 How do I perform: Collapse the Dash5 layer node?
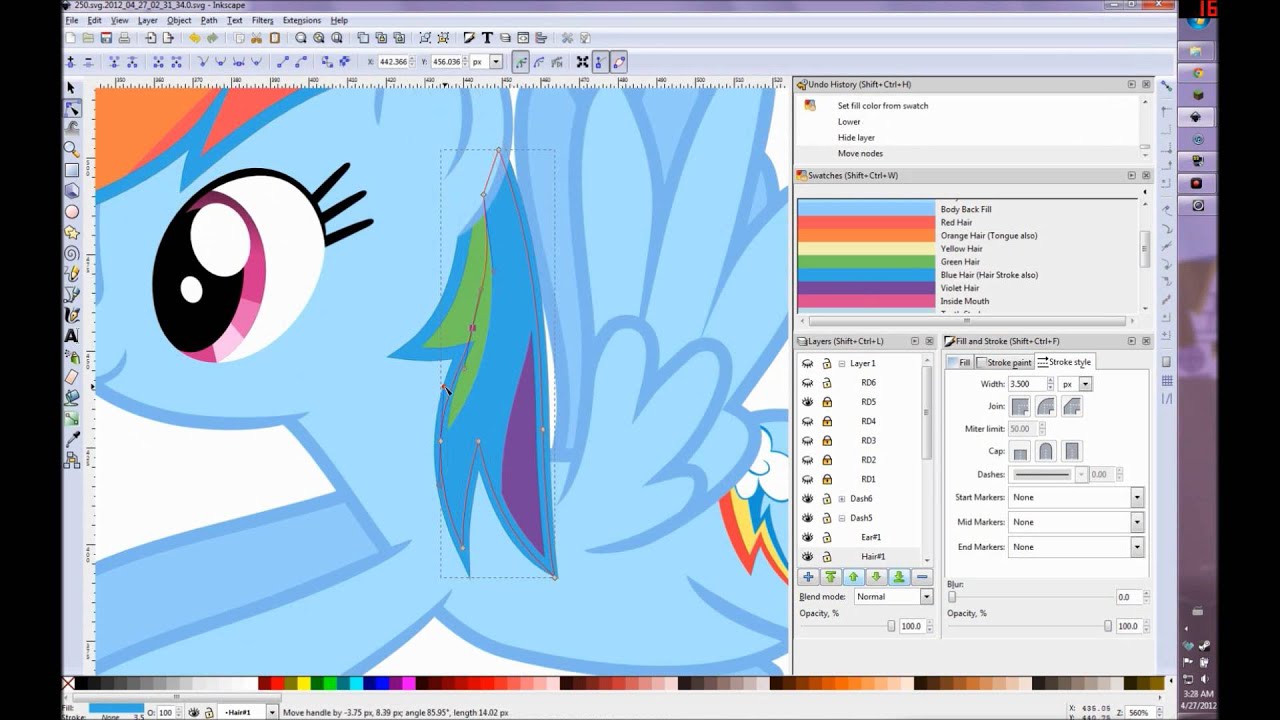(842, 518)
